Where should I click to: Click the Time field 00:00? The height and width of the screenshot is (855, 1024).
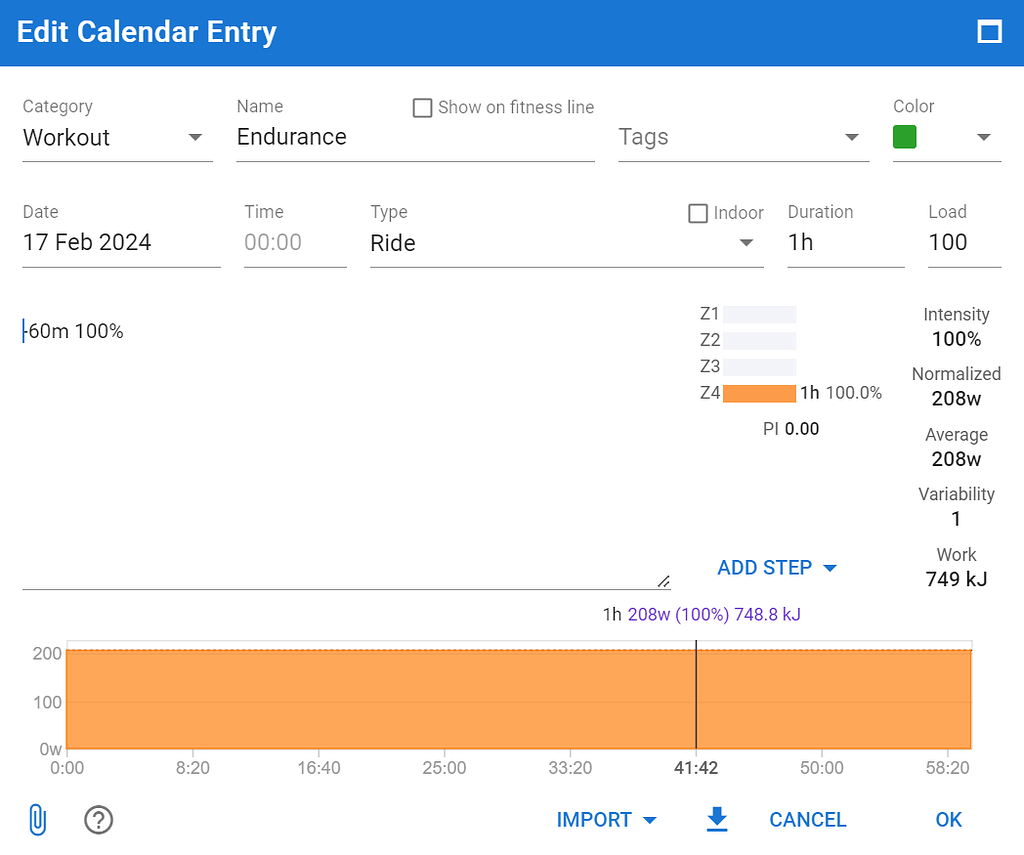(x=295, y=242)
